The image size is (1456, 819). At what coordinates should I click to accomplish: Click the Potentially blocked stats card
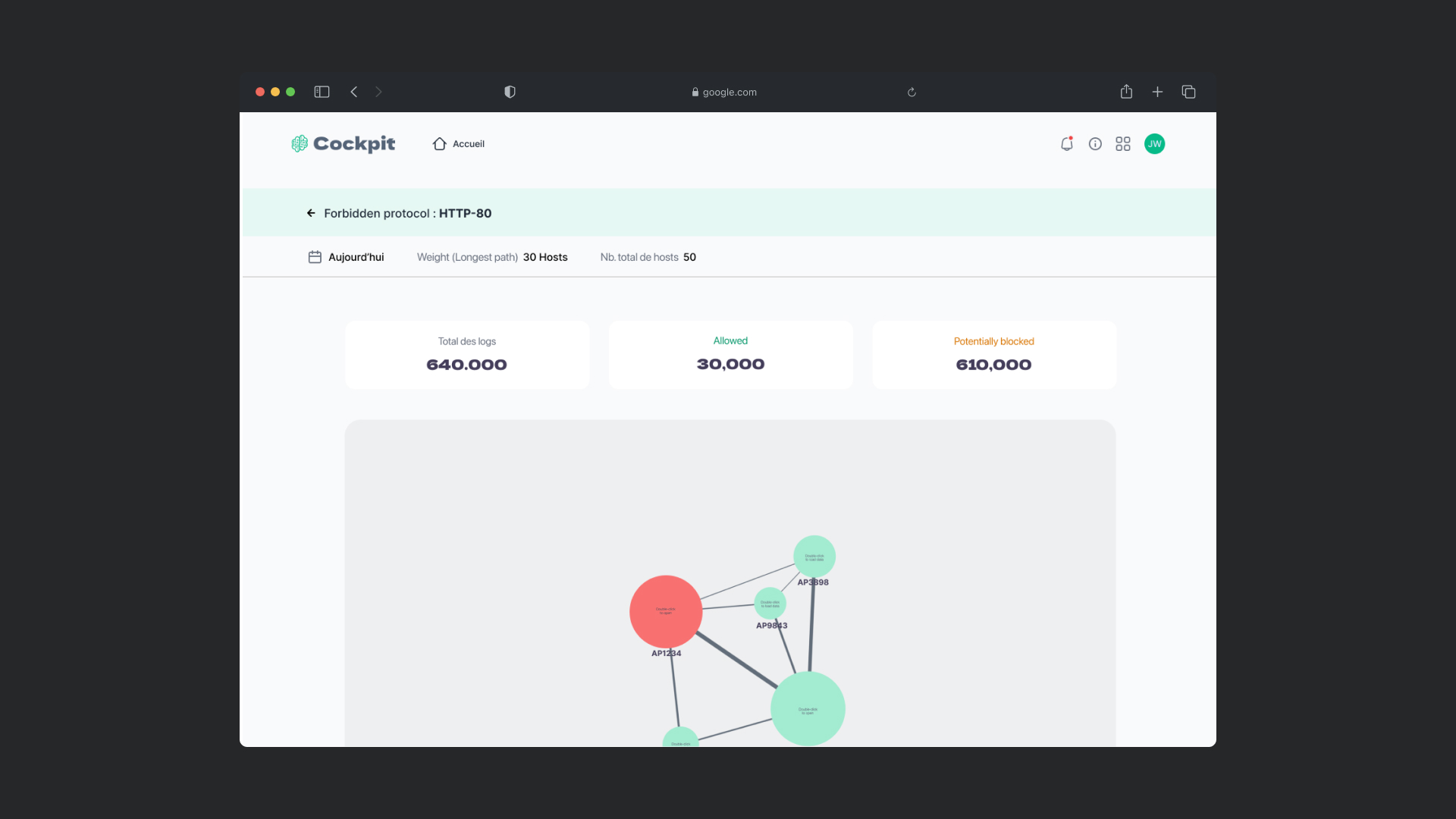click(x=993, y=355)
